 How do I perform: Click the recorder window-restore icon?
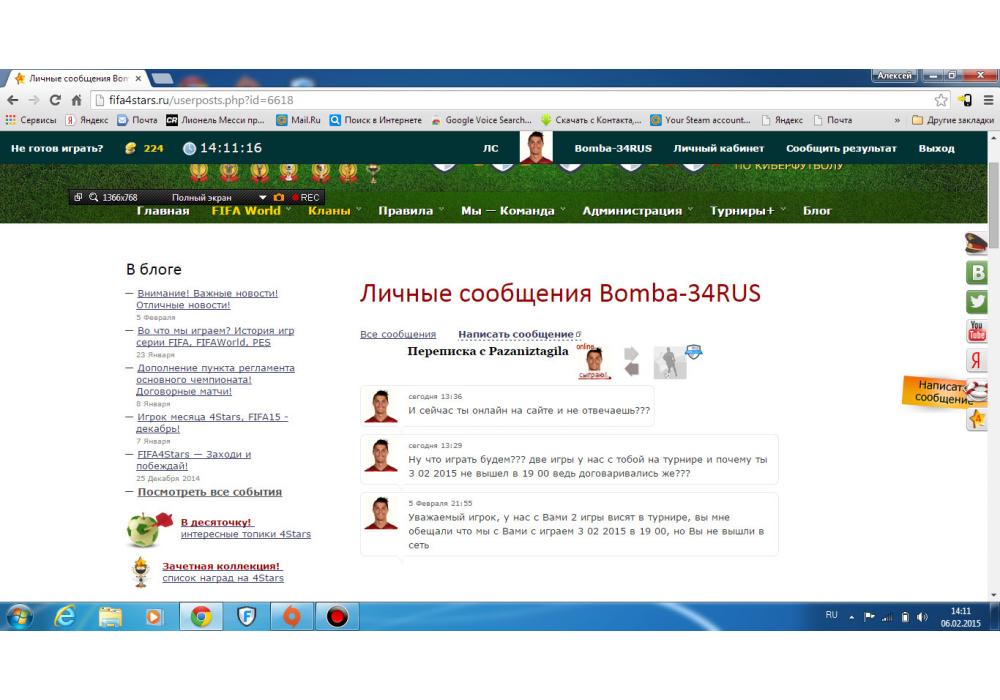(x=78, y=197)
